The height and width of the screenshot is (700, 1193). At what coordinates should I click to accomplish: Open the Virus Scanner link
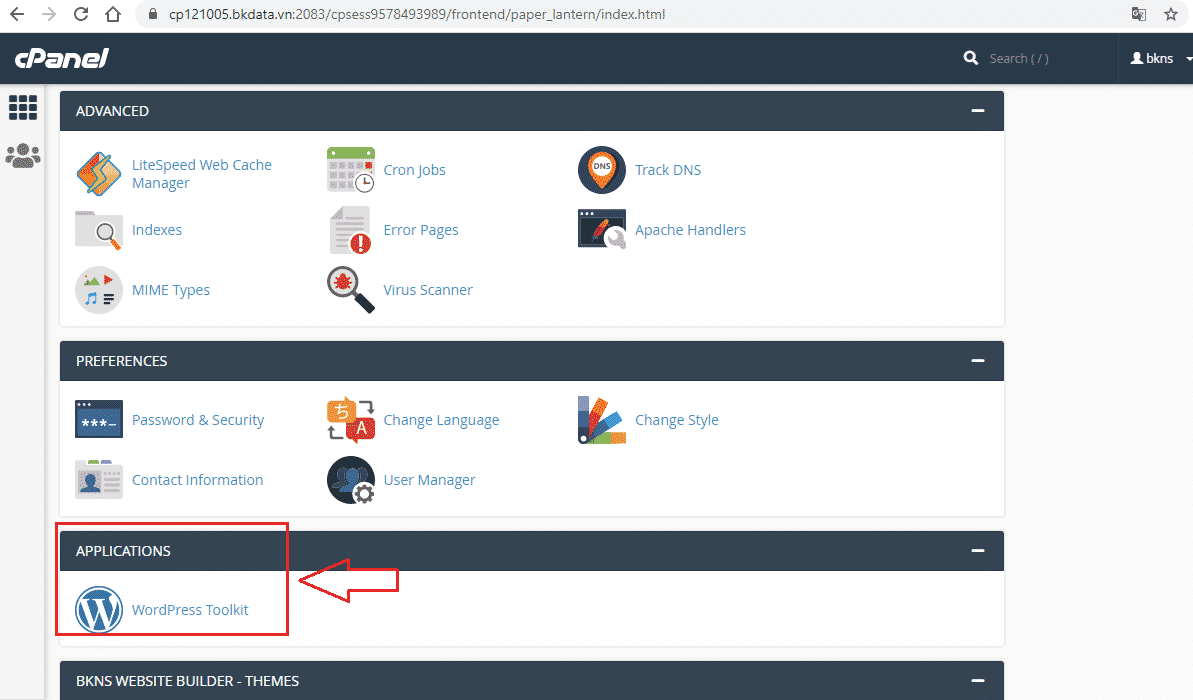pyautogui.click(x=428, y=290)
